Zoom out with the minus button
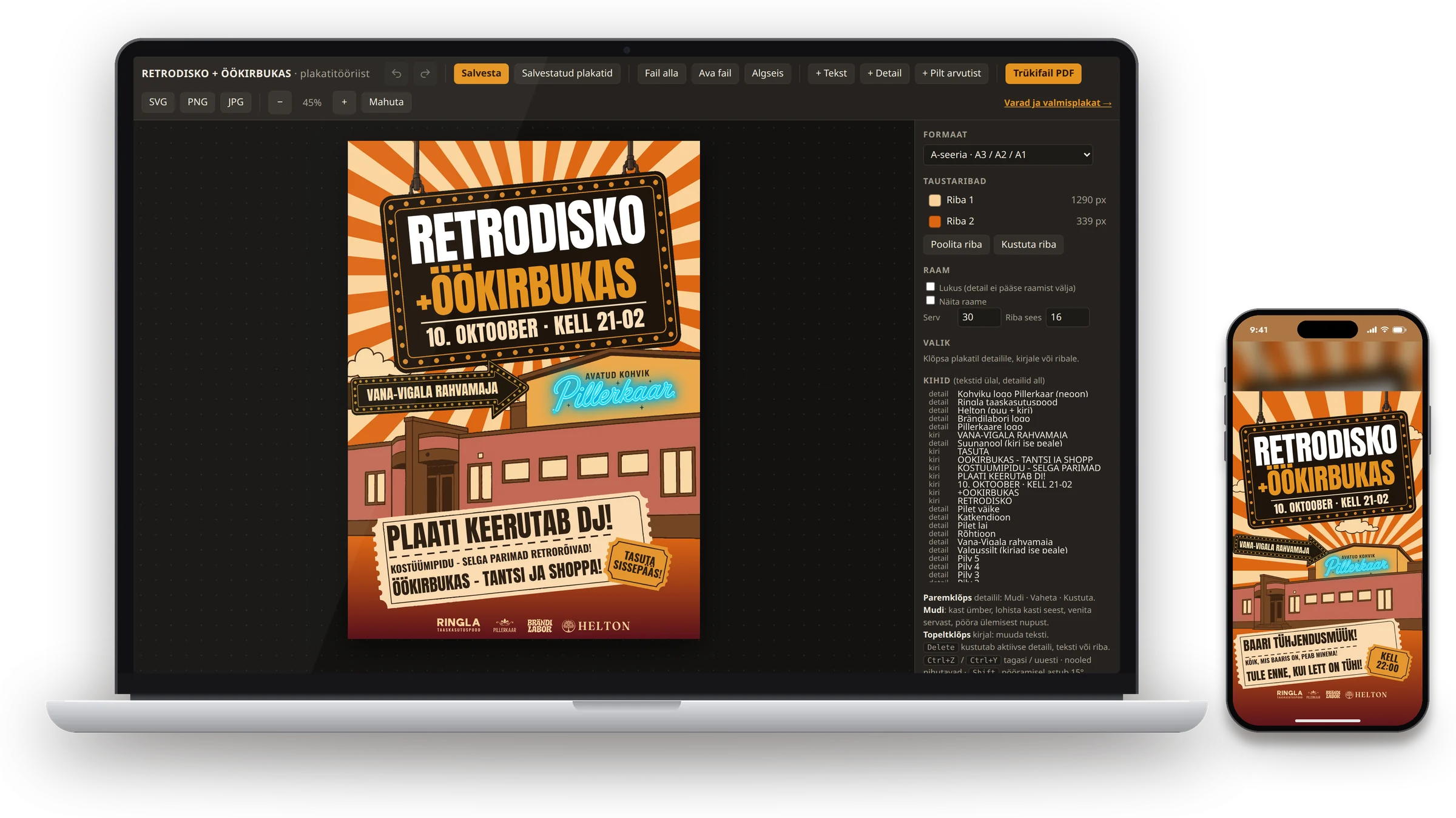Screen dimensions: 1456x818 (280, 102)
